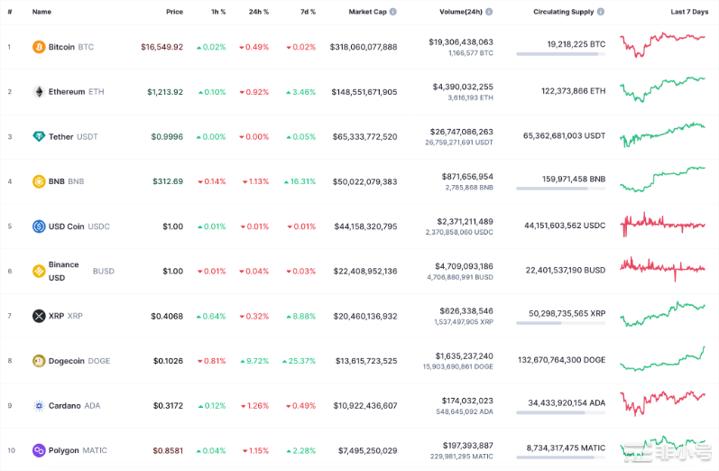Image resolution: width=719 pixels, height=471 pixels.
Task: Click the Volume(24h) info icon
Action: coord(489,12)
